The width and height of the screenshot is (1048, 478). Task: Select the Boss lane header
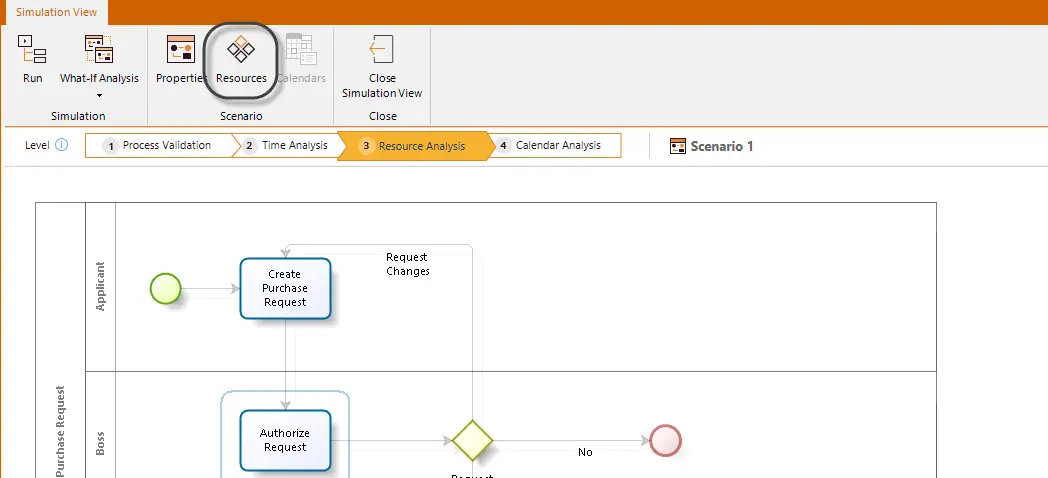(100, 444)
